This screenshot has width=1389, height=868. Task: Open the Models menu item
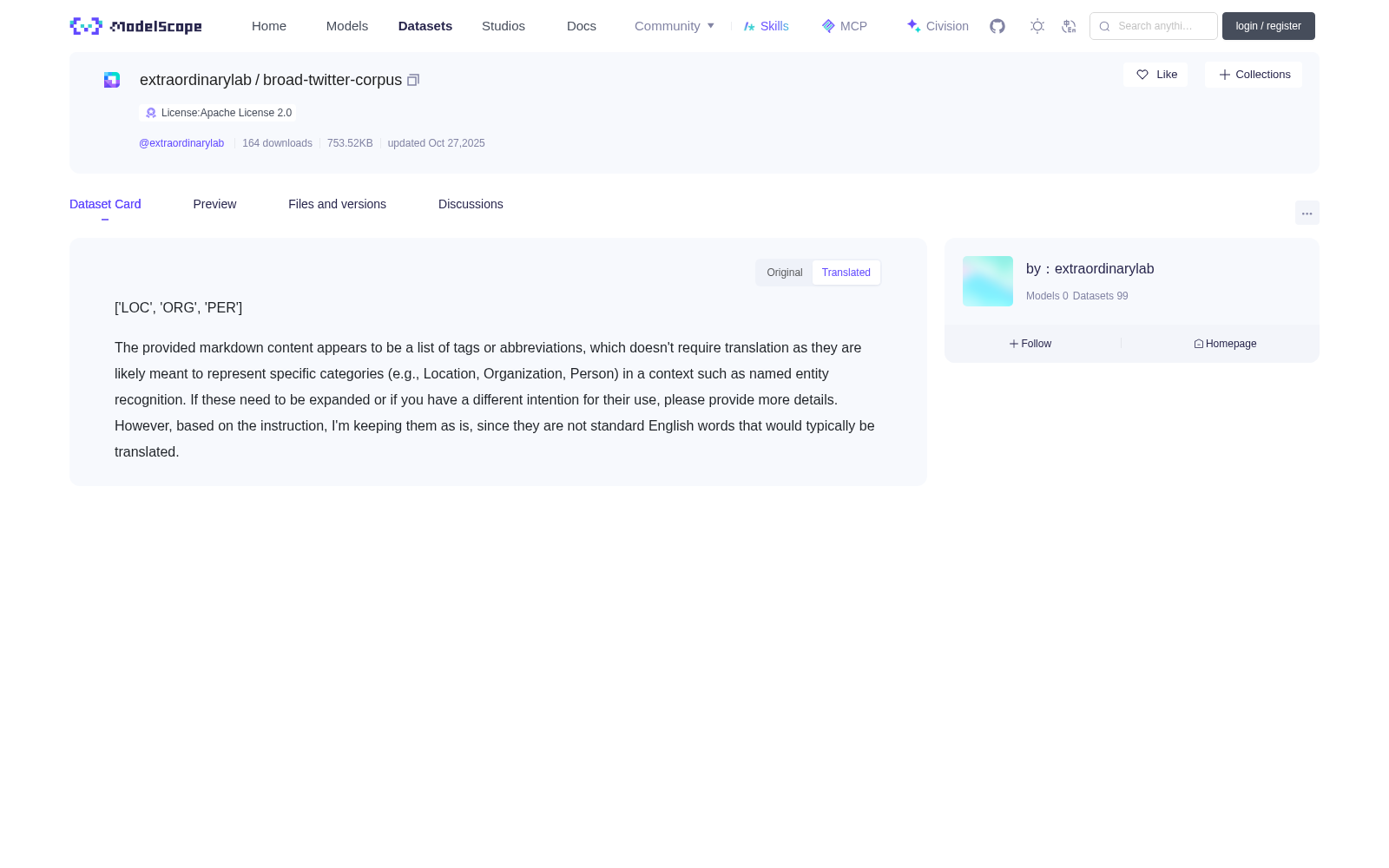[x=347, y=26]
